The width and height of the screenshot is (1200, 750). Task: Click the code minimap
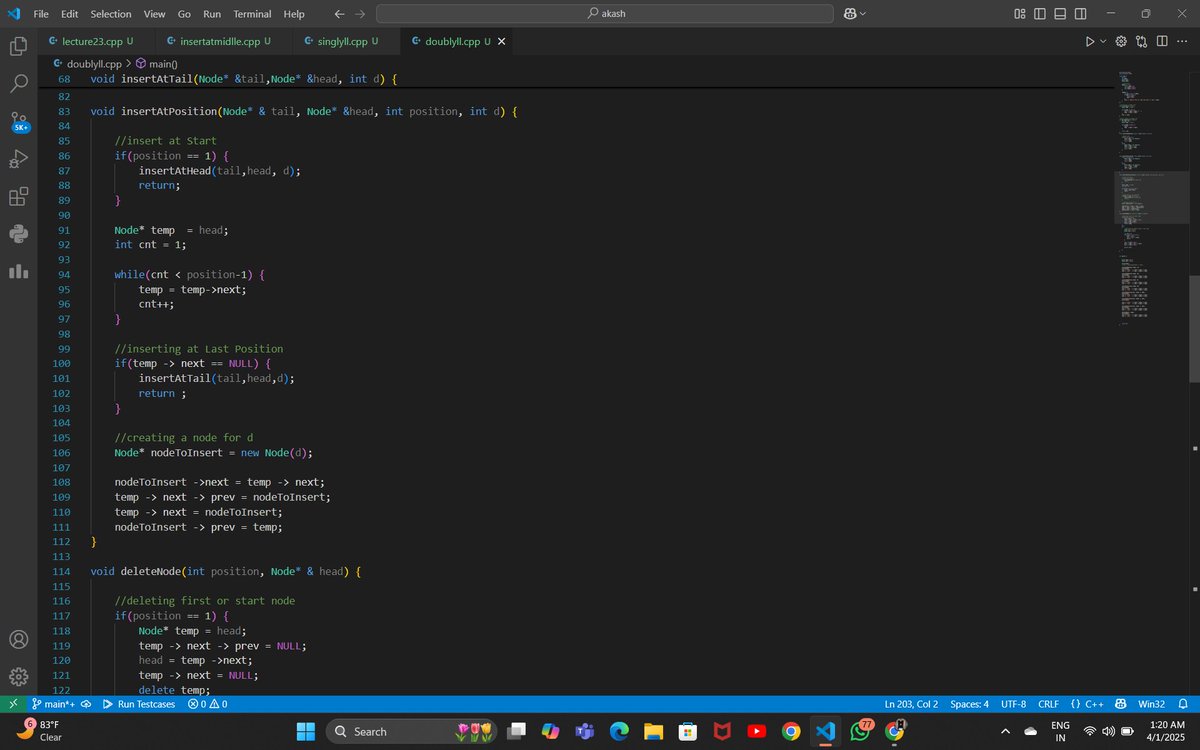1150,200
